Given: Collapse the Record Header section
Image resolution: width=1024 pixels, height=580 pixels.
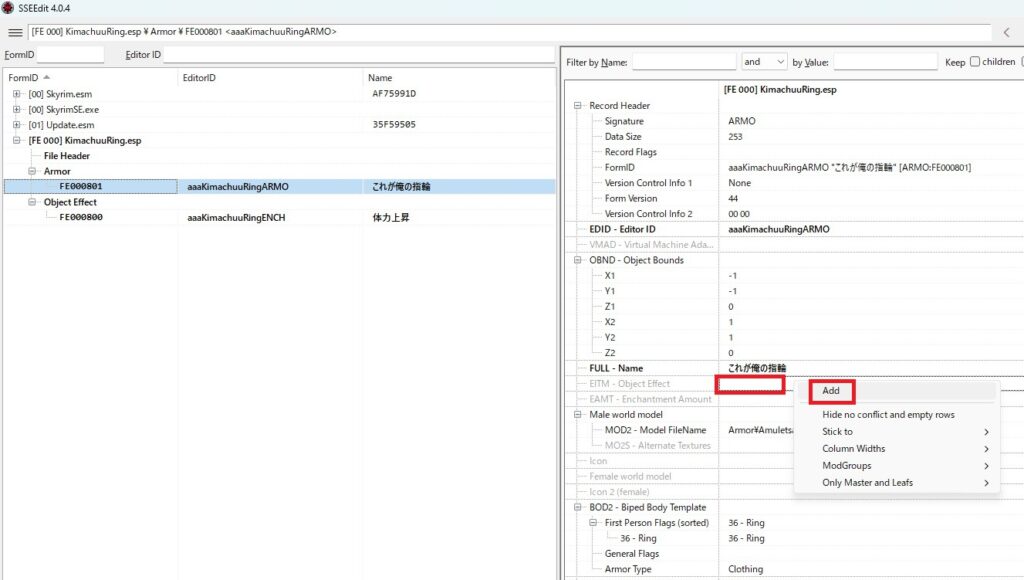Looking at the screenshot, I should tap(577, 106).
